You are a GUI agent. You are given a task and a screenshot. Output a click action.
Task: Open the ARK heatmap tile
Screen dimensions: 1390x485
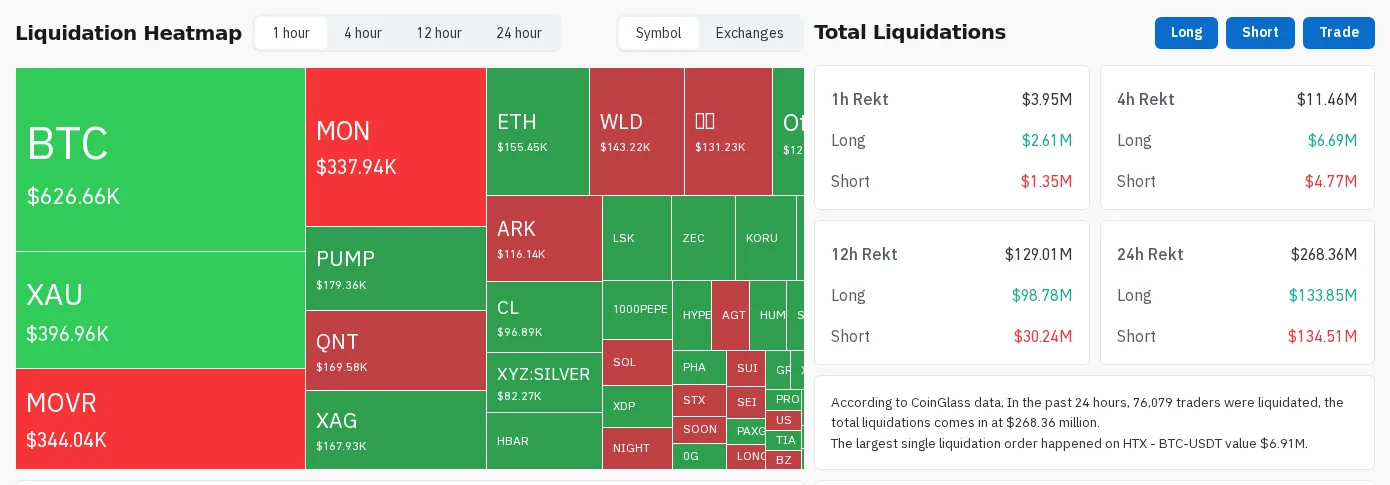click(544, 238)
